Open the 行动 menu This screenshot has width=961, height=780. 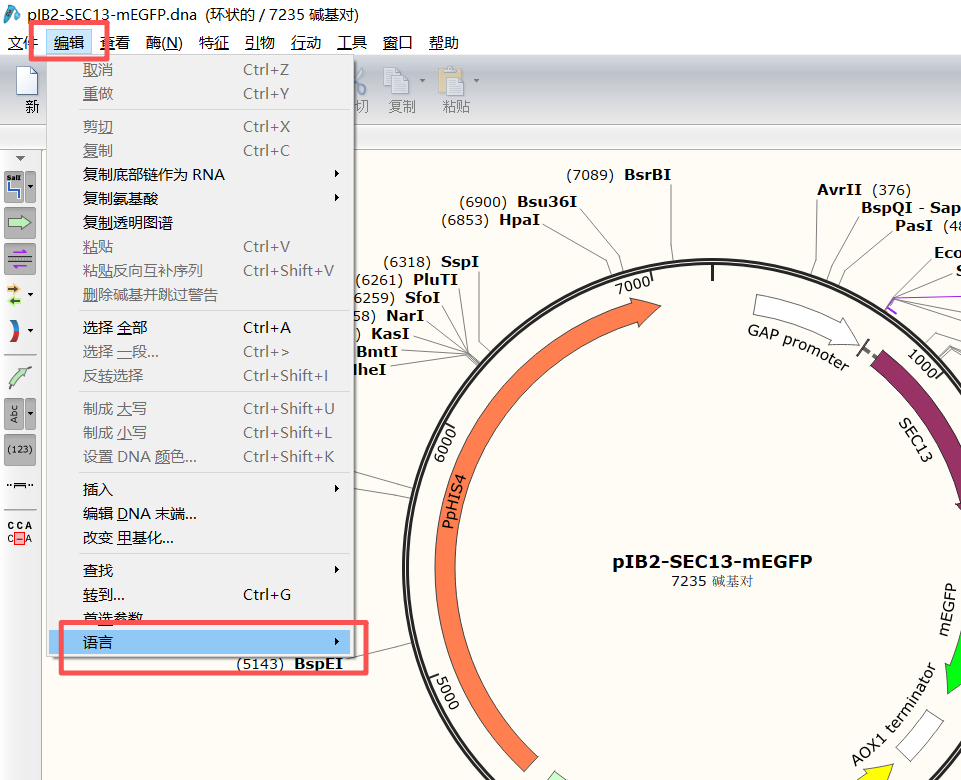tap(306, 43)
